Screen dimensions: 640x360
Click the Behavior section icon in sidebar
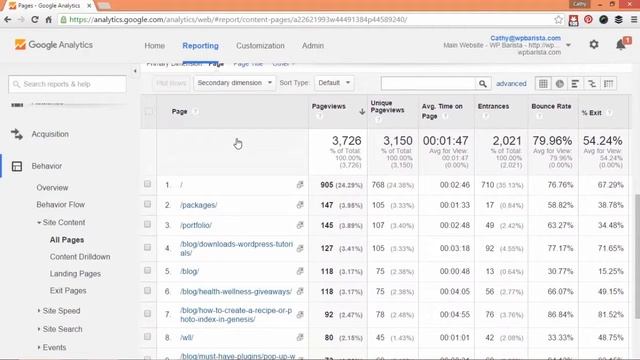(17, 166)
